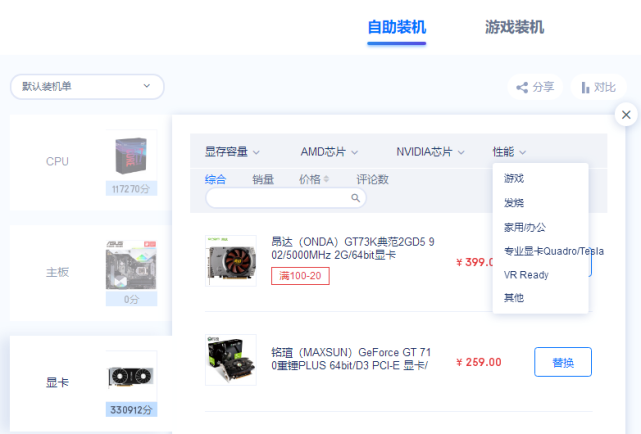Sort by 销量

(263, 179)
